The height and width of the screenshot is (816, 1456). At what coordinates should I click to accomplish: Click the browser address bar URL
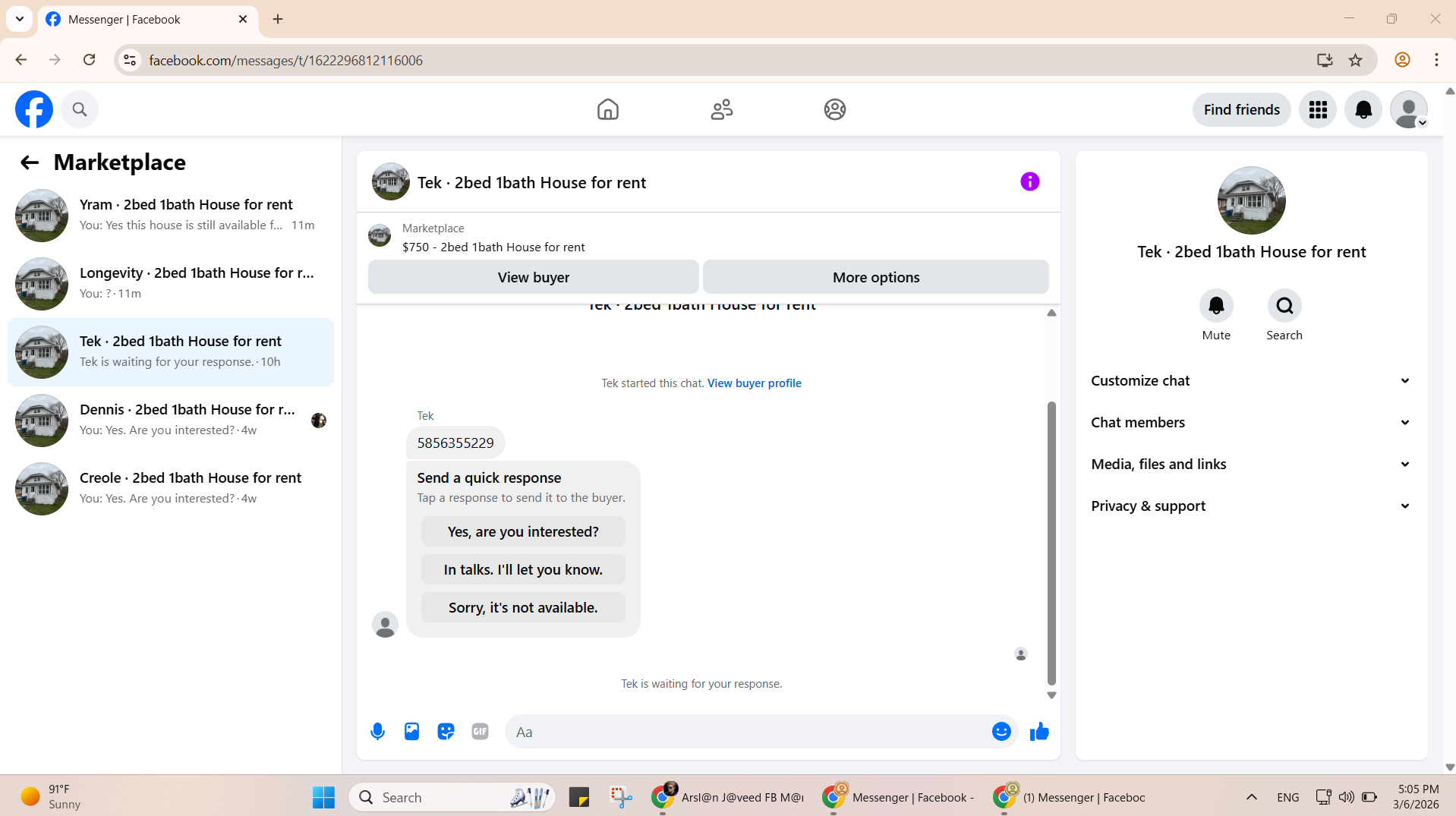pos(285,60)
